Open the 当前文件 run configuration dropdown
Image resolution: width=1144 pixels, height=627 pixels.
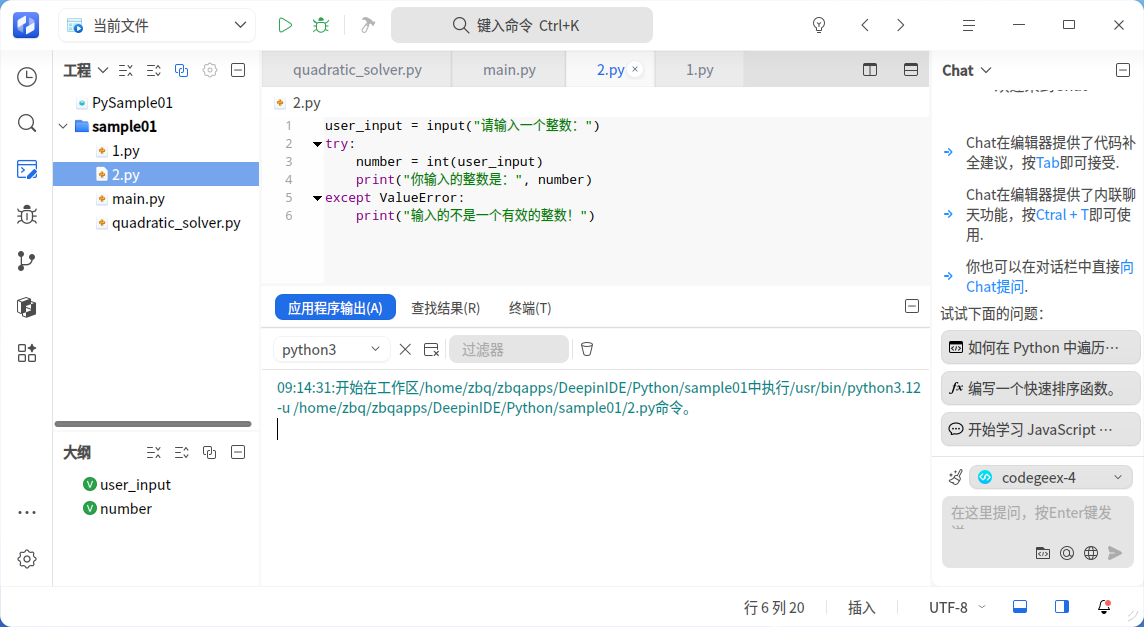(157, 26)
